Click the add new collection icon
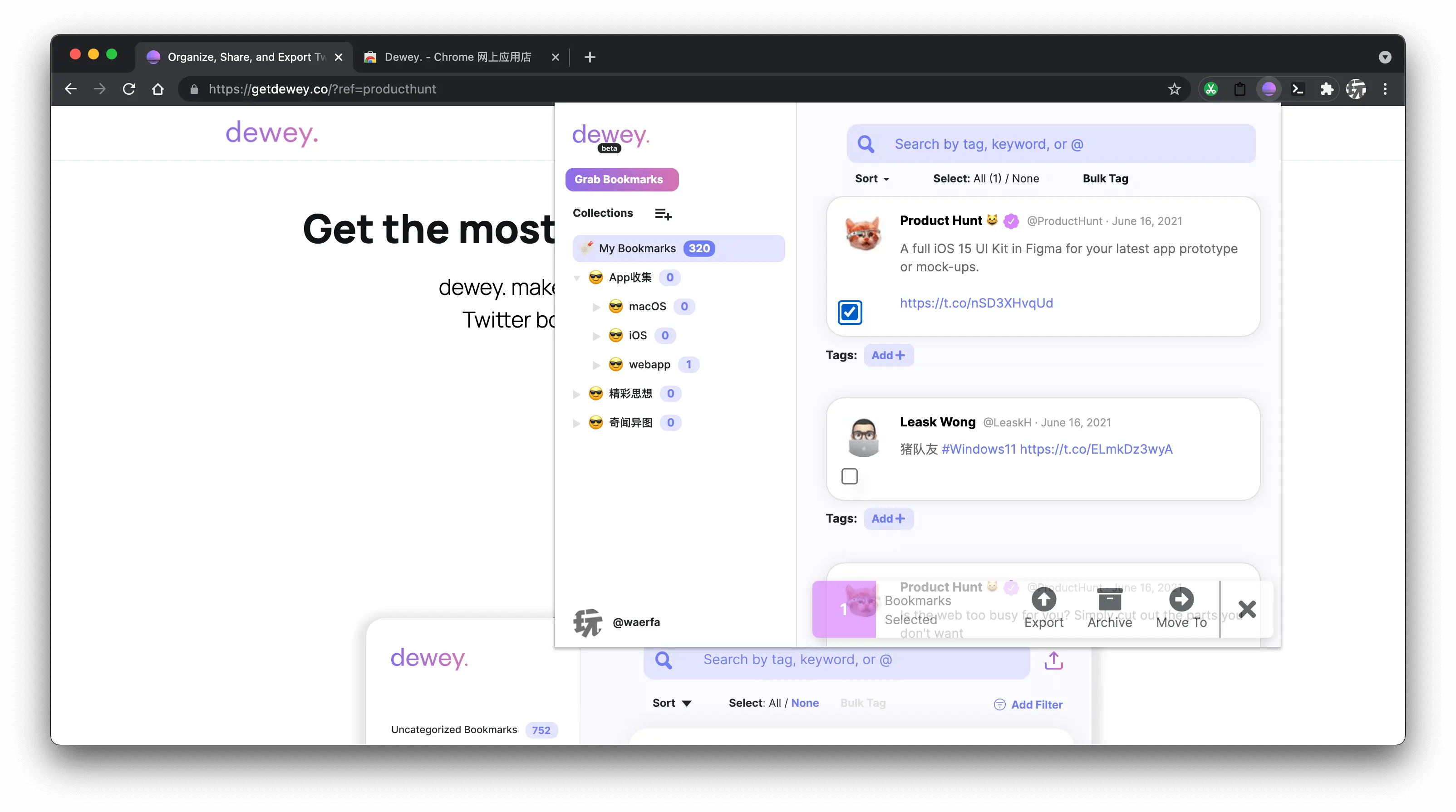The image size is (1456, 812). click(x=663, y=214)
